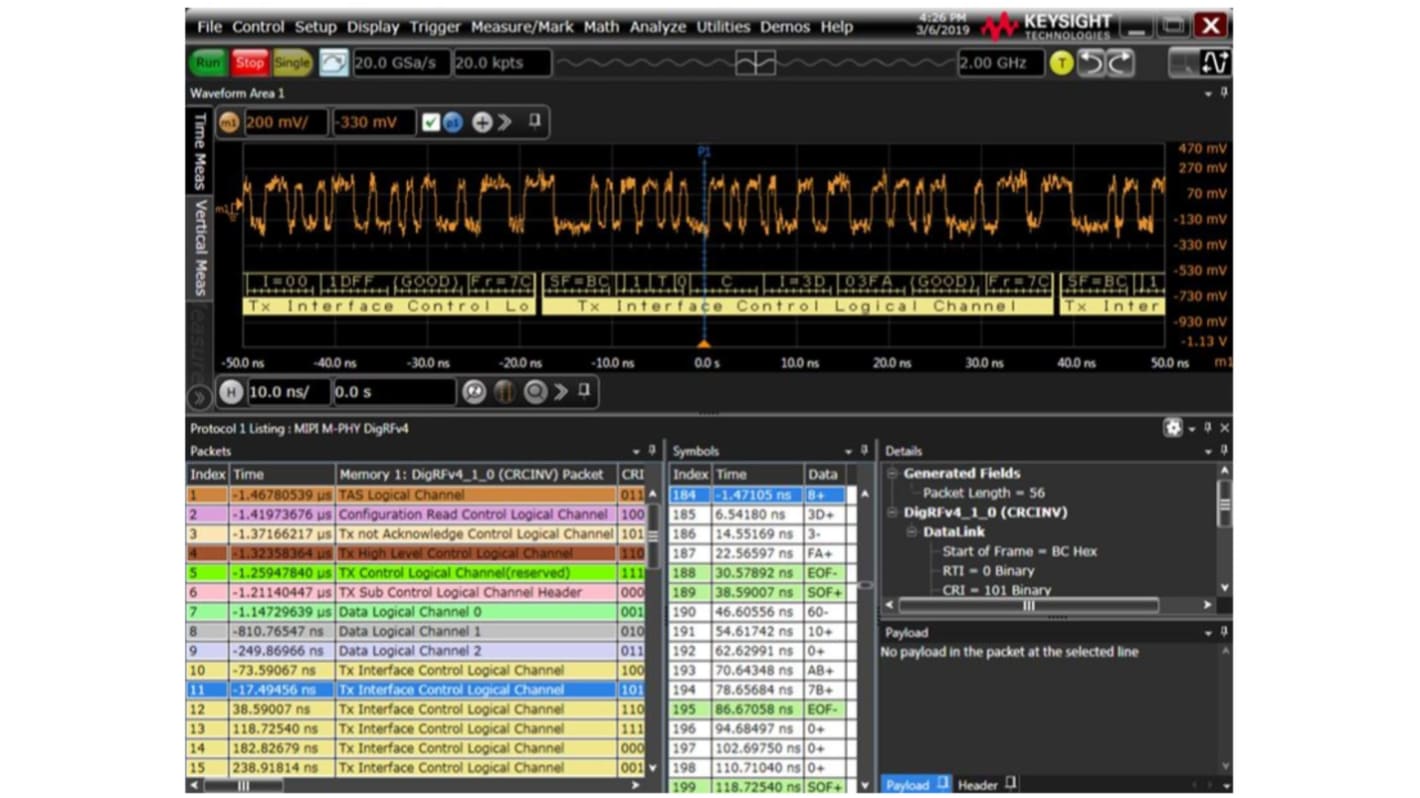The height and width of the screenshot is (798, 1420).
Task: Open the Details pane dropdown arrow
Action: [1209, 452]
